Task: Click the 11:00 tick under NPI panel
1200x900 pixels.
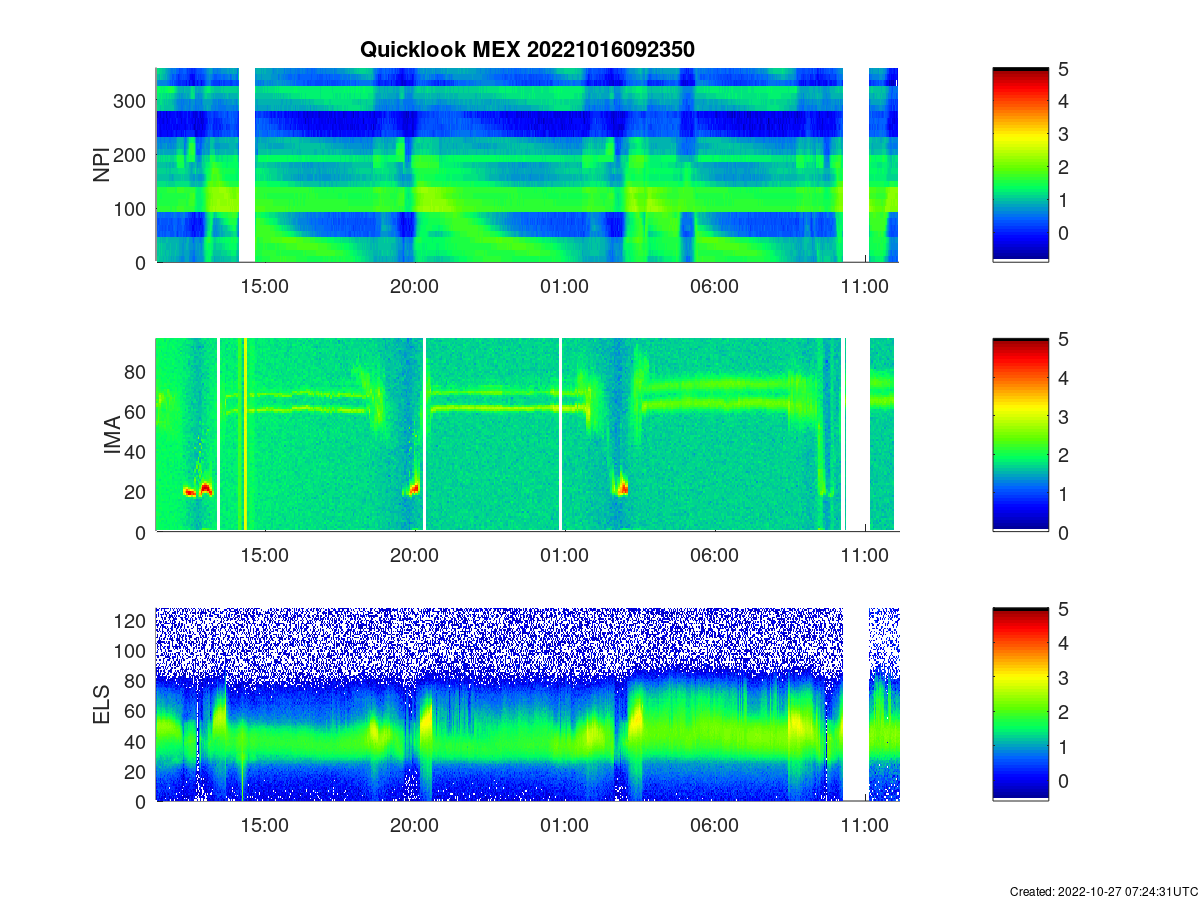Action: (865, 286)
